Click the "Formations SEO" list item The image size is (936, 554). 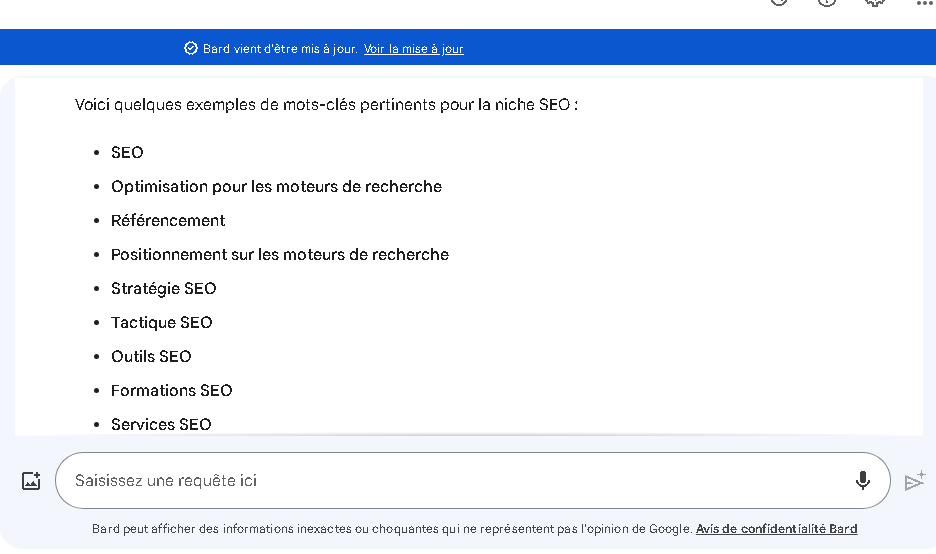(171, 391)
